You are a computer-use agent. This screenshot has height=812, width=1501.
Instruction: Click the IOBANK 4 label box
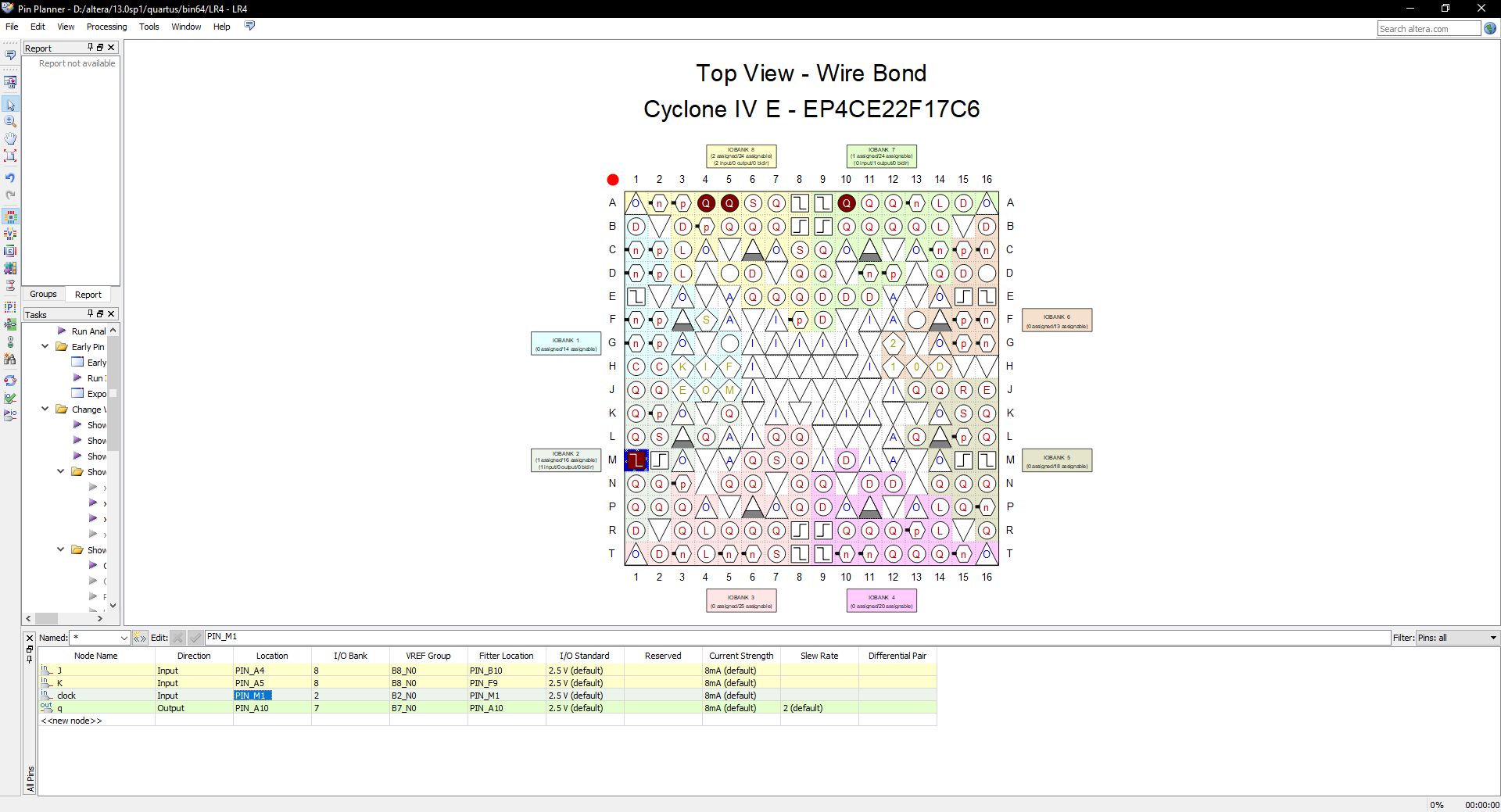[x=882, y=600]
